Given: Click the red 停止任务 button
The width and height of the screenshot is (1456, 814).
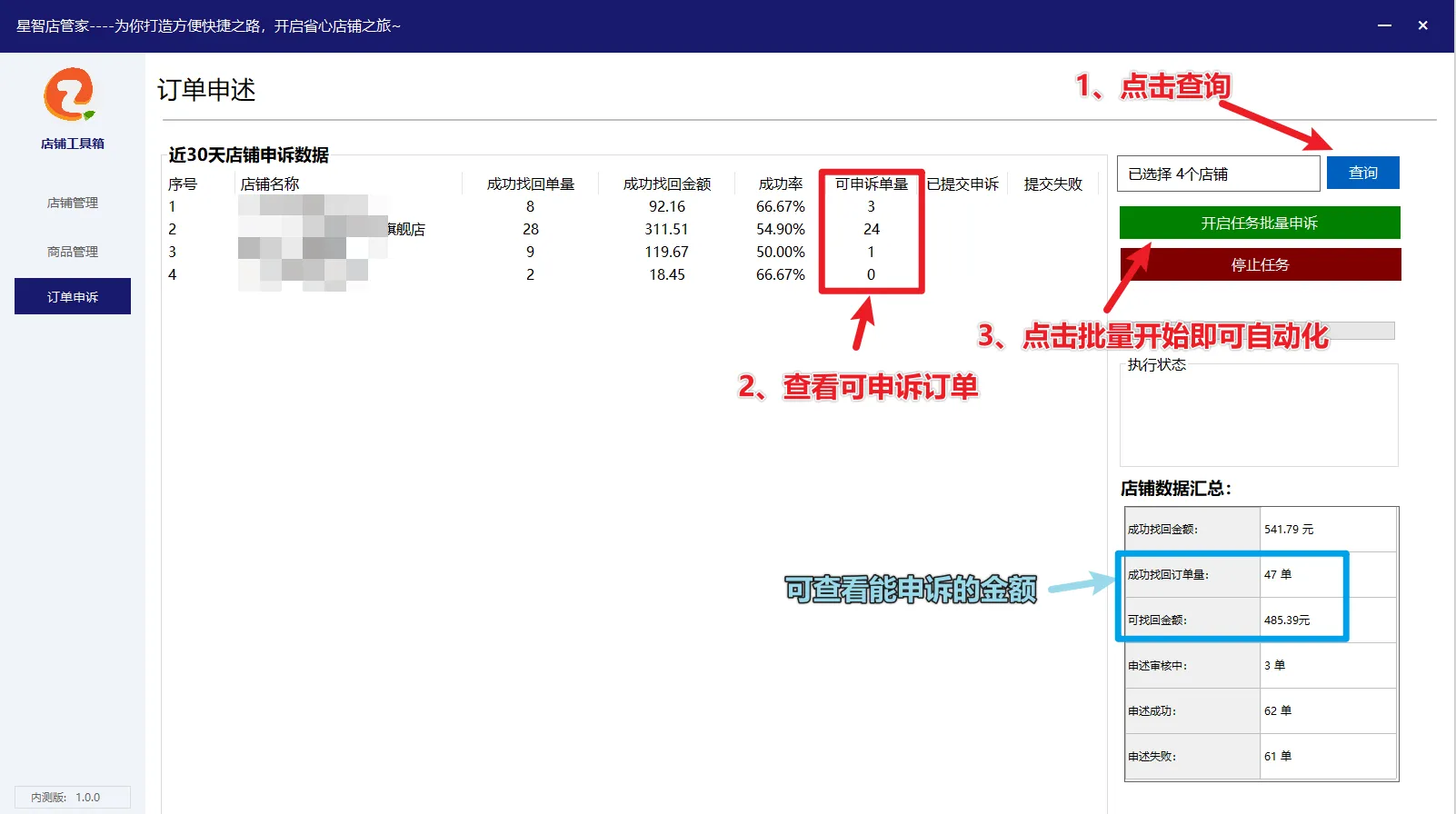Looking at the screenshot, I should coord(1260,264).
